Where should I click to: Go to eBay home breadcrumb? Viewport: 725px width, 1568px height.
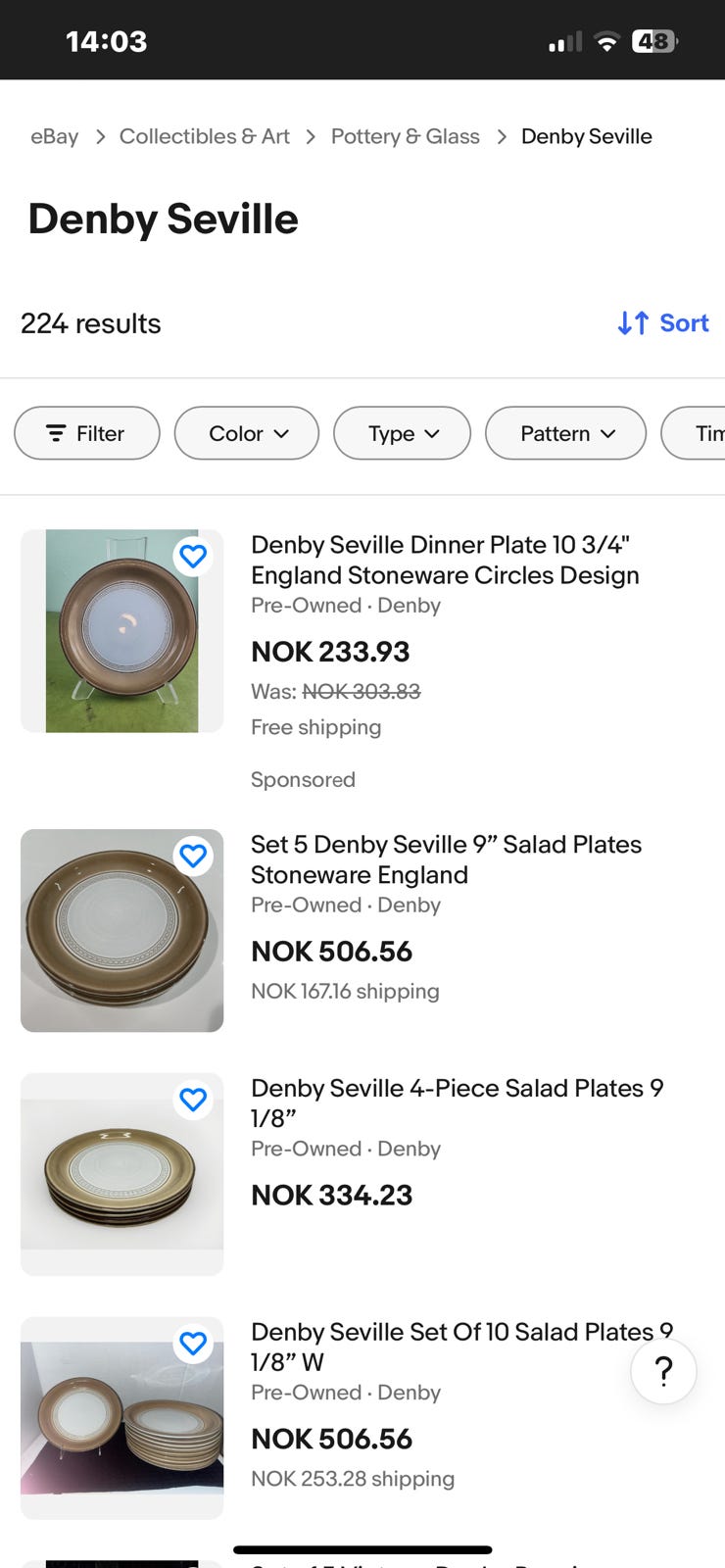tap(54, 136)
